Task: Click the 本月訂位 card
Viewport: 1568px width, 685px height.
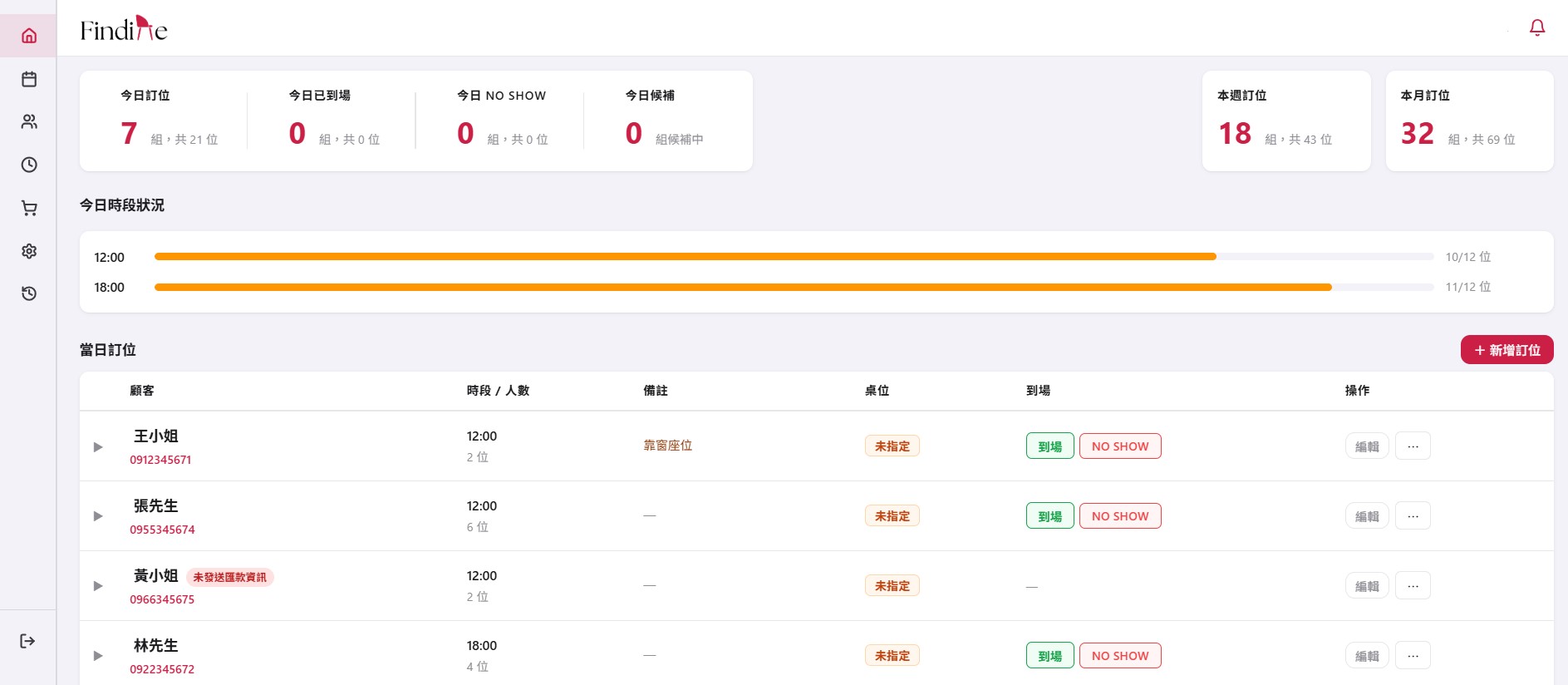Action: coord(1470,121)
